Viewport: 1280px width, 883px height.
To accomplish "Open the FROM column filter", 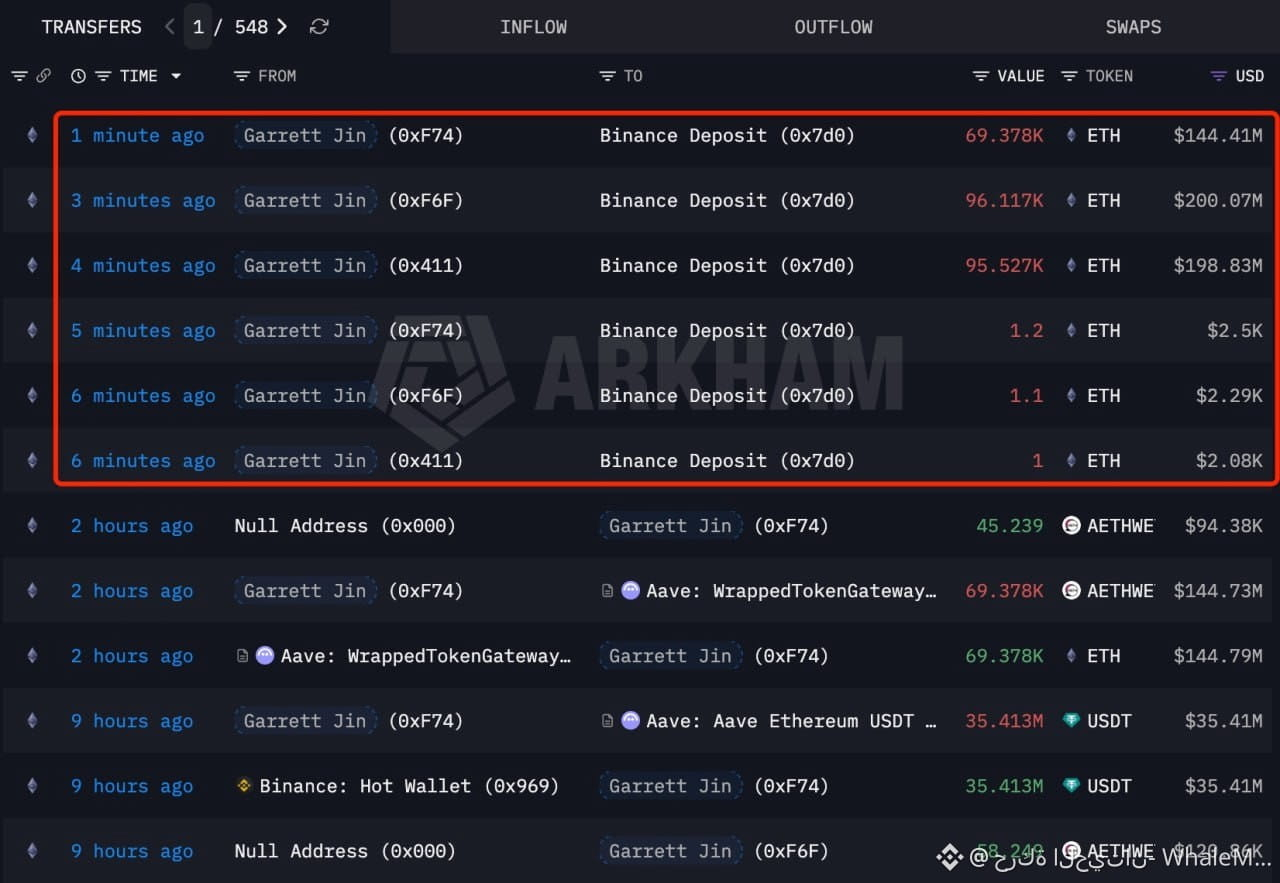I will point(241,76).
